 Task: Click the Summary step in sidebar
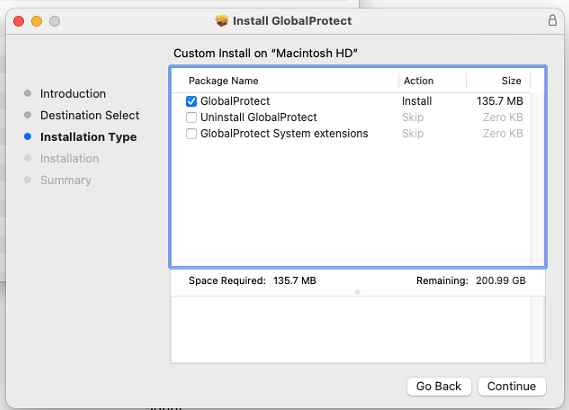66,180
